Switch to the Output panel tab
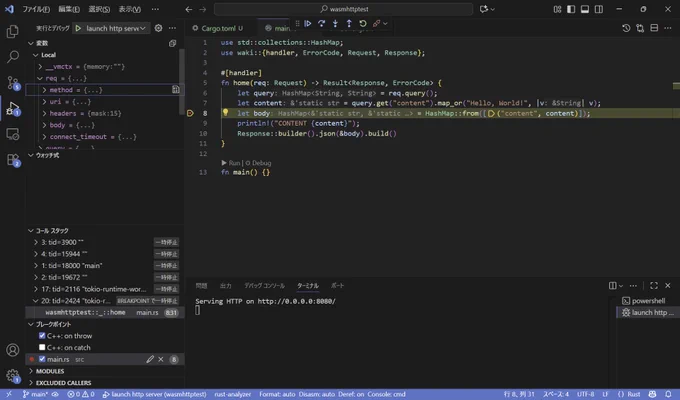680x400 pixels. click(226, 285)
